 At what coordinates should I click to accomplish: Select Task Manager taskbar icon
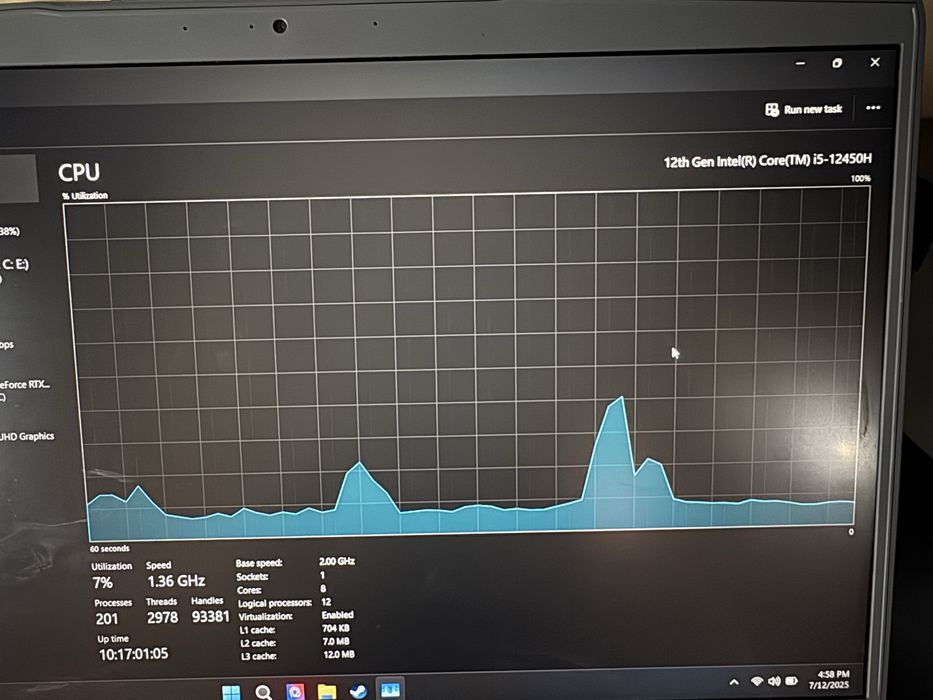point(390,690)
